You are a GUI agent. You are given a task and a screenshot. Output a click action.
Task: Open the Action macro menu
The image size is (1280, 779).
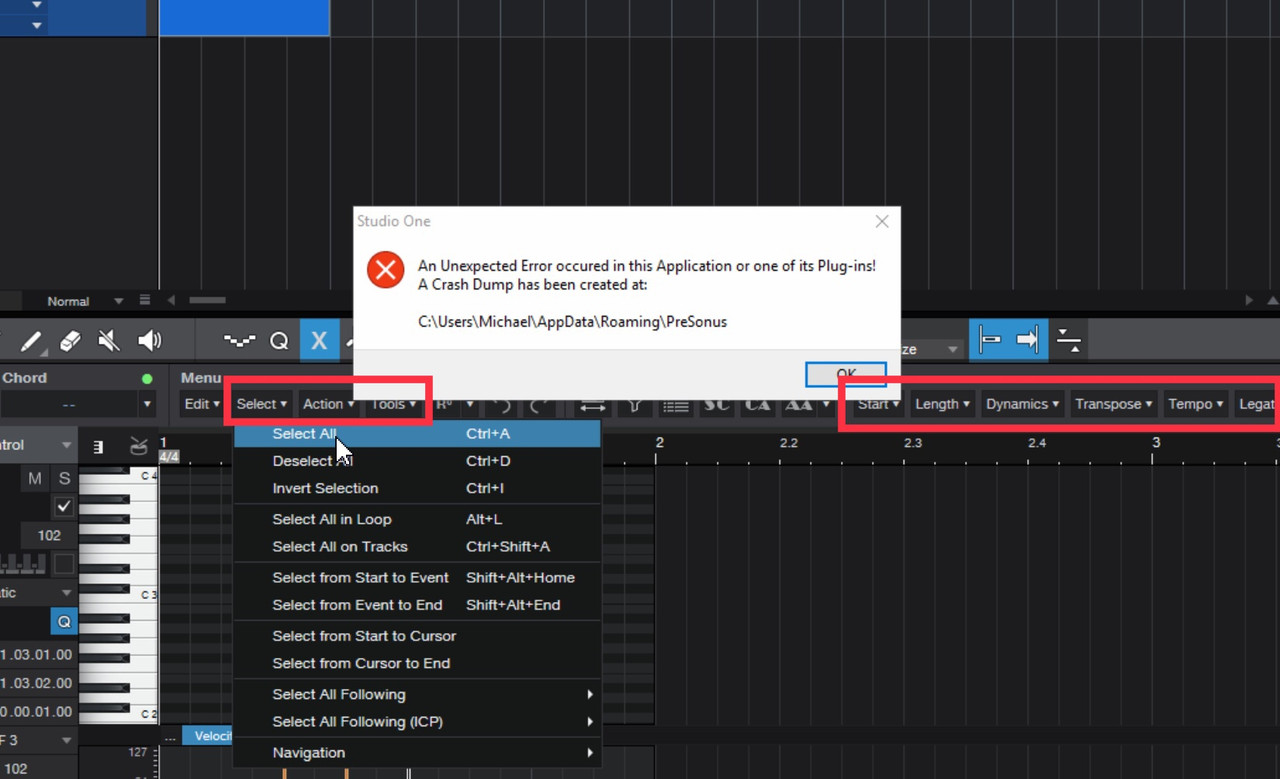click(x=329, y=404)
